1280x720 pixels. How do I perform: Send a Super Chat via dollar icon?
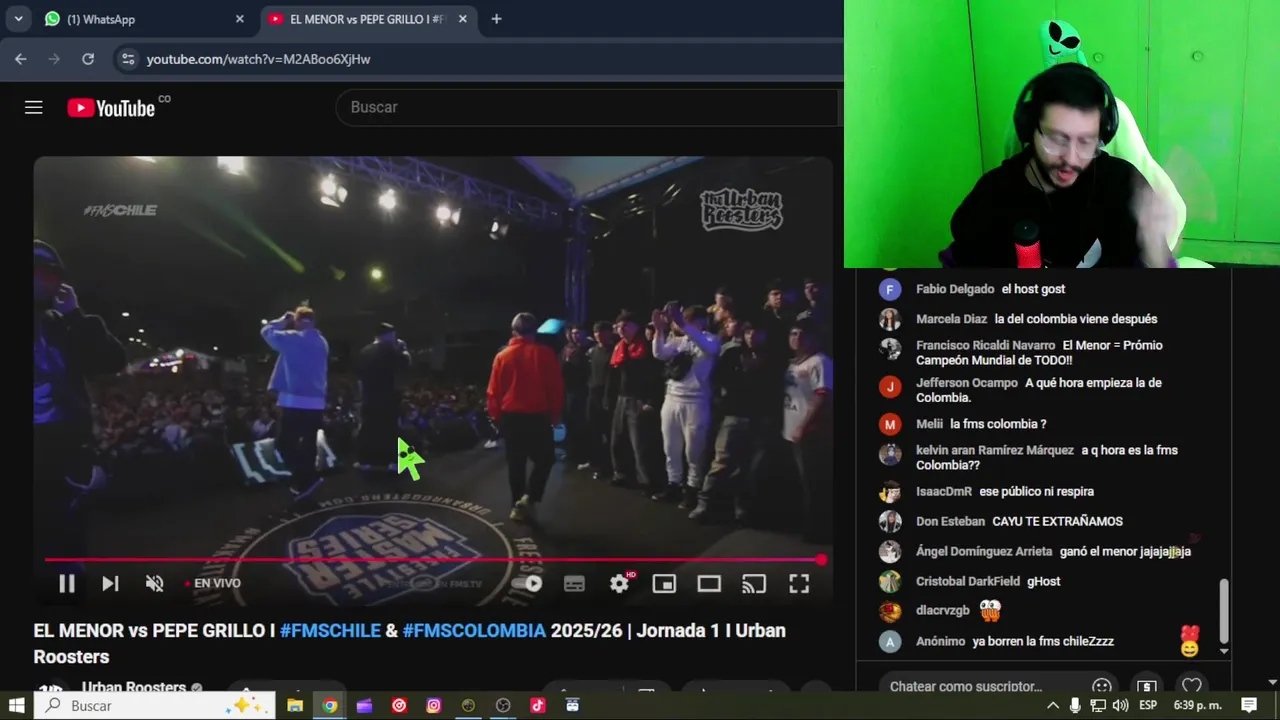coord(1147,687)
